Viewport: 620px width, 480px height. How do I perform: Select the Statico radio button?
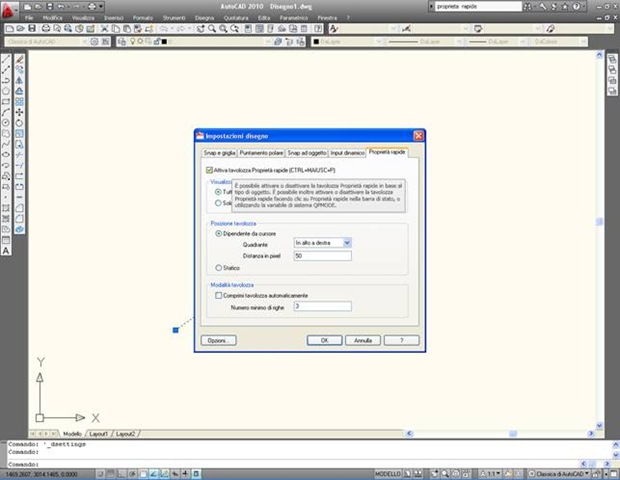click(x=219, y=268)
